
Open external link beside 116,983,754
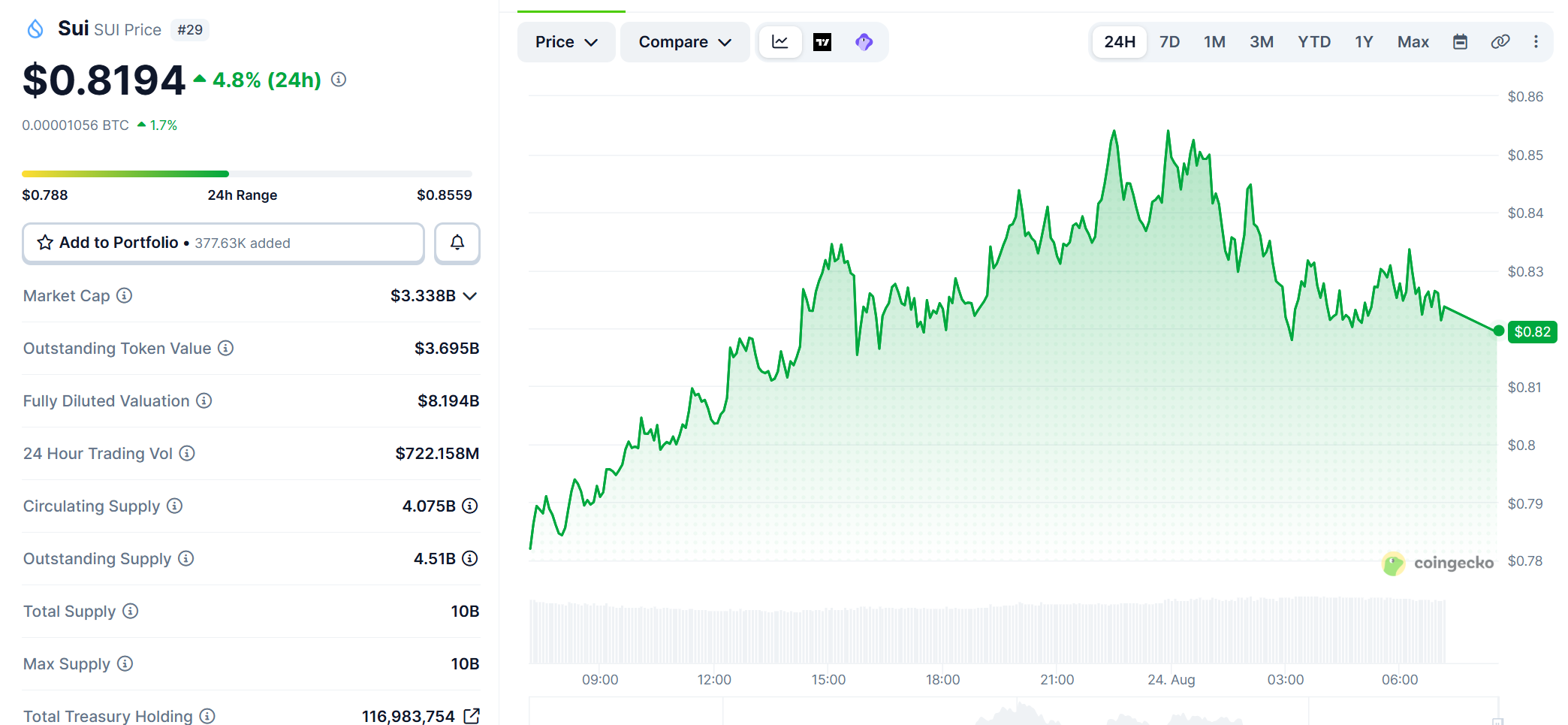pyautogui.click(x=472, y=716)
